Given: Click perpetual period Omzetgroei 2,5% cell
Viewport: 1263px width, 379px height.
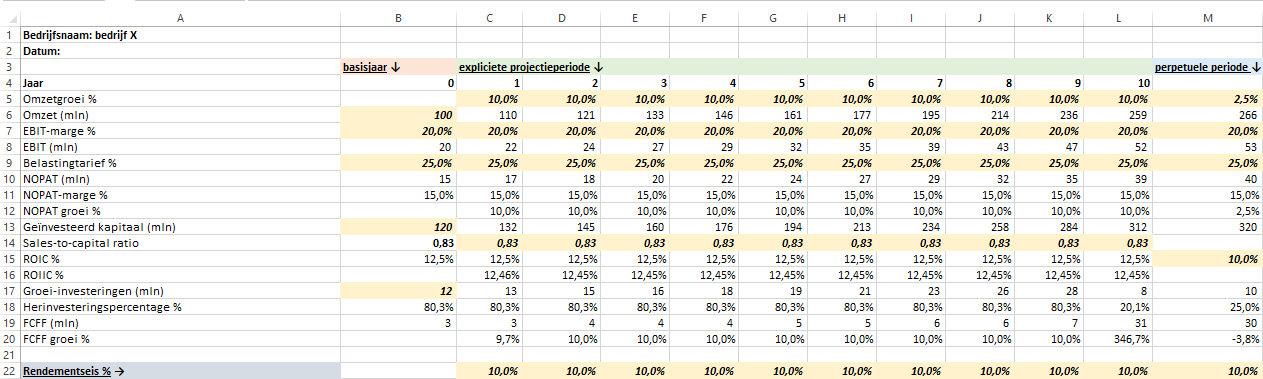Looking at the screenshot, I should point(1208,99).
